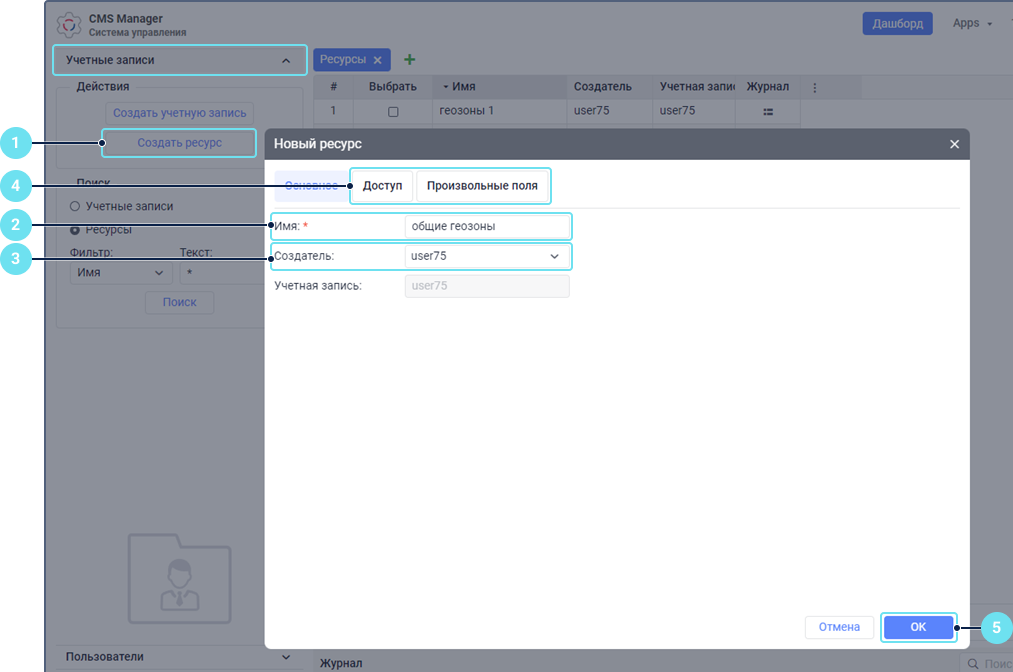1013x672 pixels.
Task: Close the Новый ресурс dialog
Action: (954, 144)
